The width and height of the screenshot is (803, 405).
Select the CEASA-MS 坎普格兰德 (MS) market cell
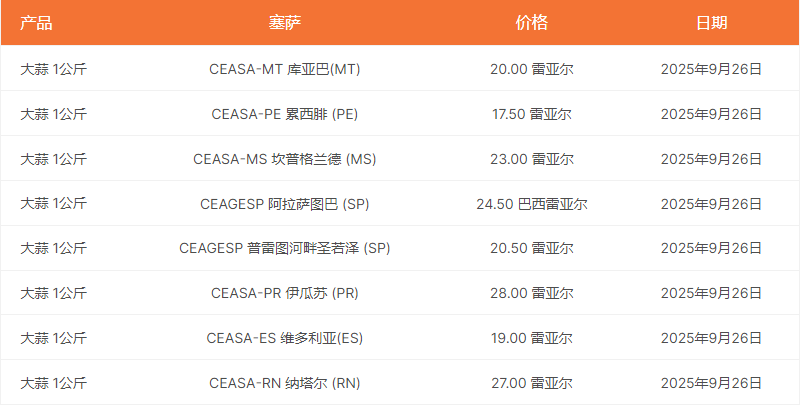point(285,159)
